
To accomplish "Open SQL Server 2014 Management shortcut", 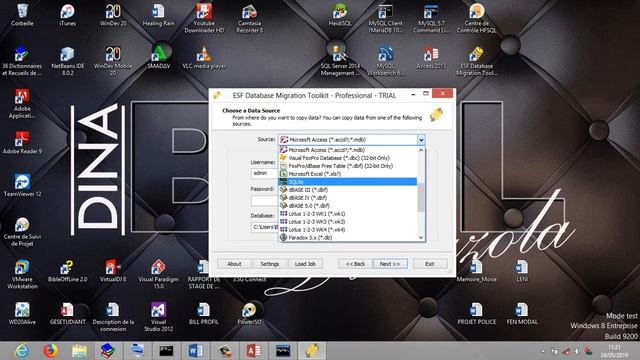I will 340,60.
